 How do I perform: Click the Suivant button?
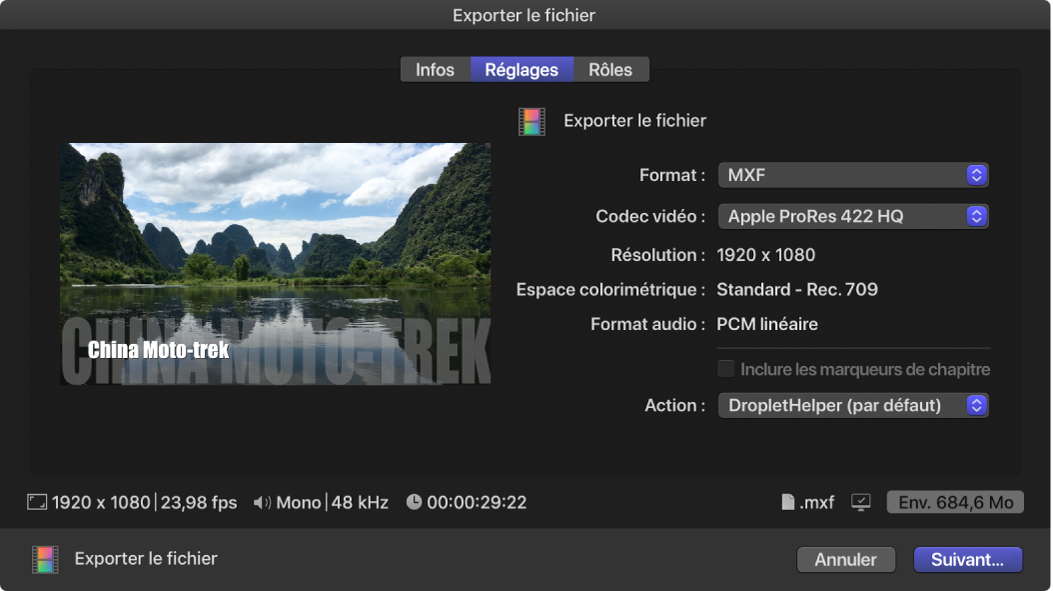pyautogui.click(x=967, y=559)
